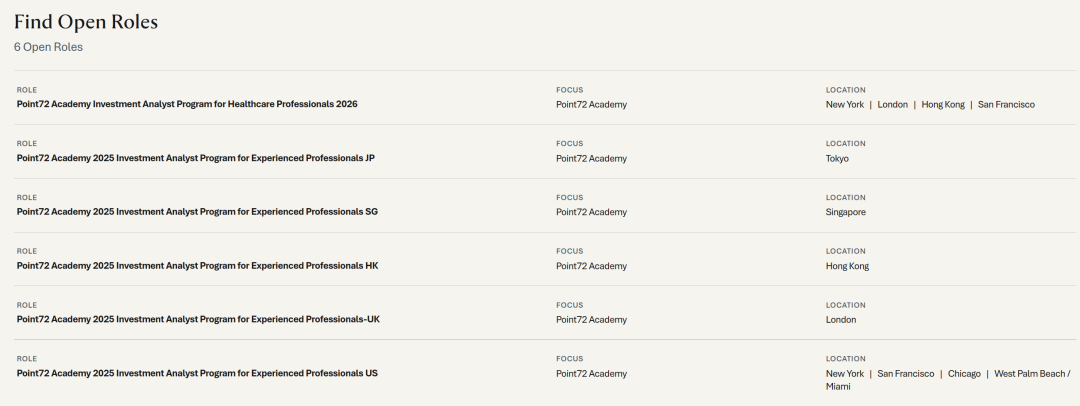The height and width of the screenshot is (406, 1080).
Task: Open the Healthcare Professionals 2026 program role
Action: click(x=187, y=104)
